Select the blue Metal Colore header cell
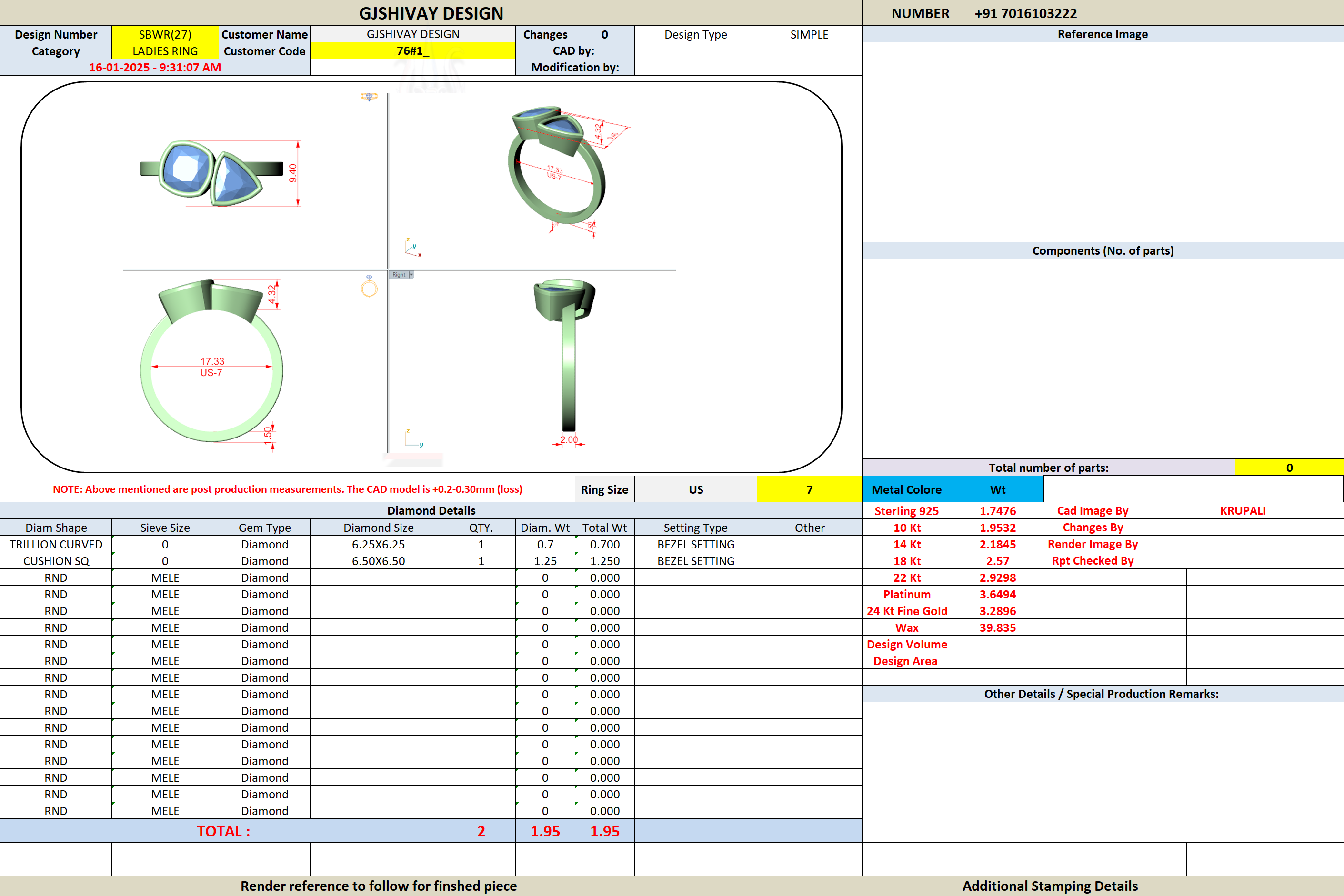Screen dimensions: 1344x896 tap(907, 490)
